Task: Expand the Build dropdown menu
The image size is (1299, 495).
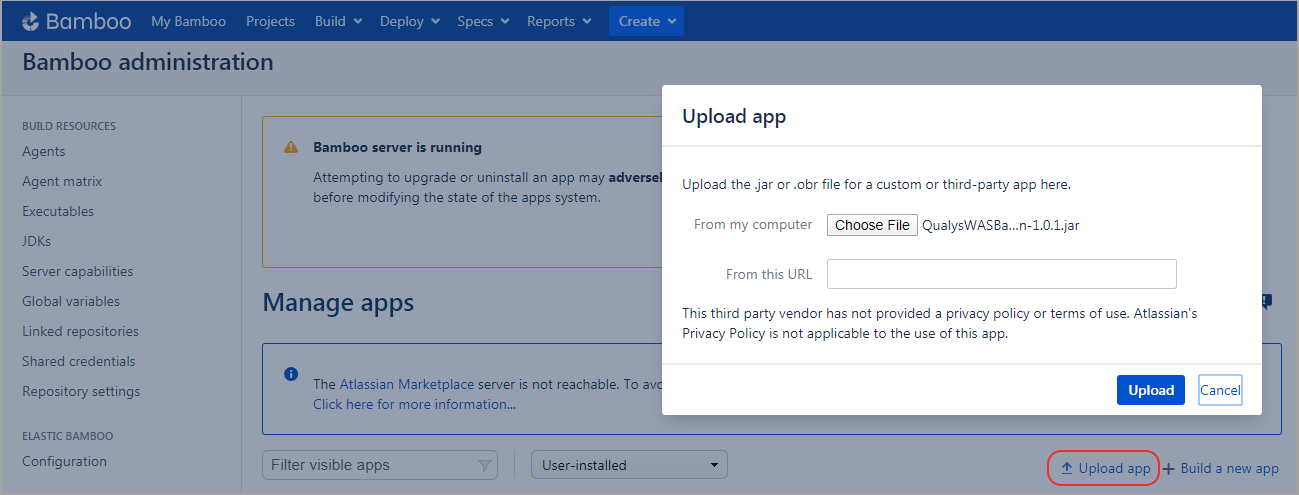Action: tap(338, 21)
